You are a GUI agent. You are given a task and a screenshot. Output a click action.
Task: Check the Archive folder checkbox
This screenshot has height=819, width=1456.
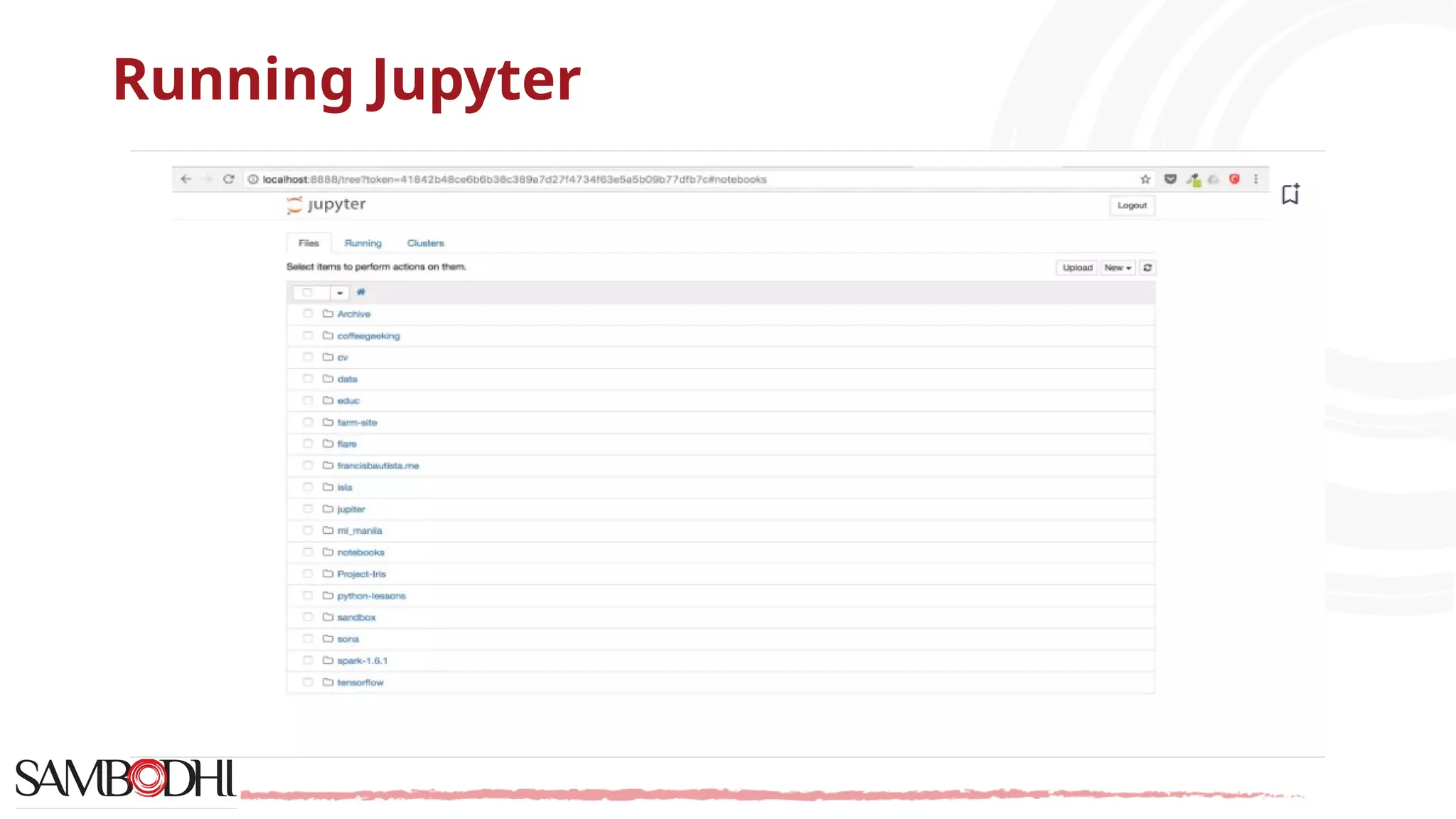(308, 314)
